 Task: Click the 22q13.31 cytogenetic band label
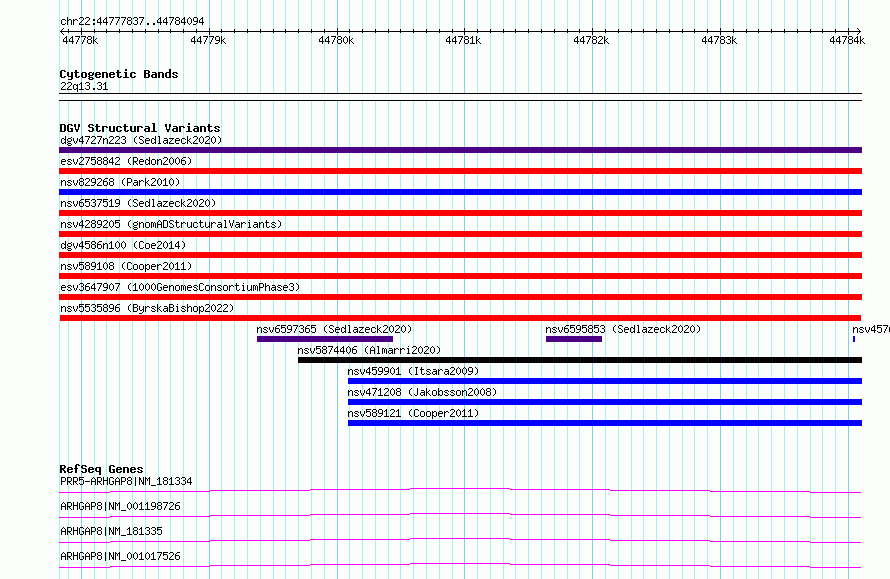click(84, 86)
